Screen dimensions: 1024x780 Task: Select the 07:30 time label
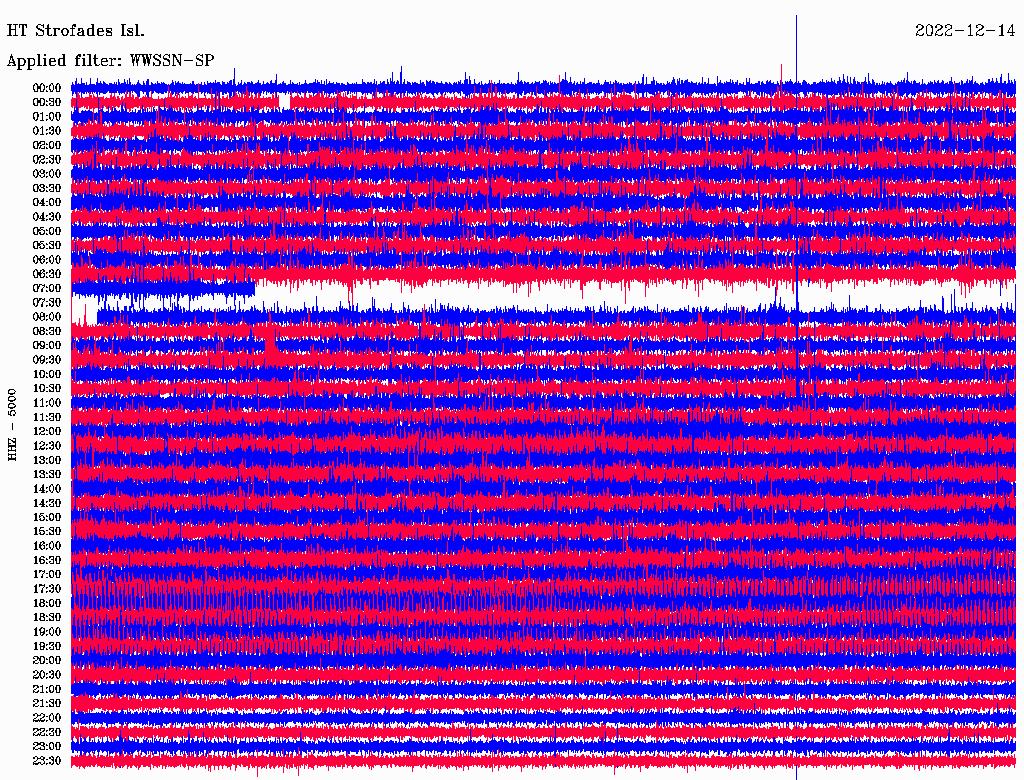pyautogui.click(x=47, y=302)
